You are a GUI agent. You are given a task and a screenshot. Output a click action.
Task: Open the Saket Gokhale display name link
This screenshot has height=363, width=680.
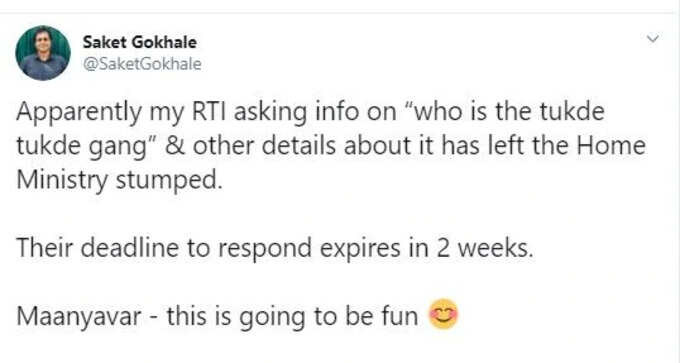pyautogui.click(x=140, y=42)
